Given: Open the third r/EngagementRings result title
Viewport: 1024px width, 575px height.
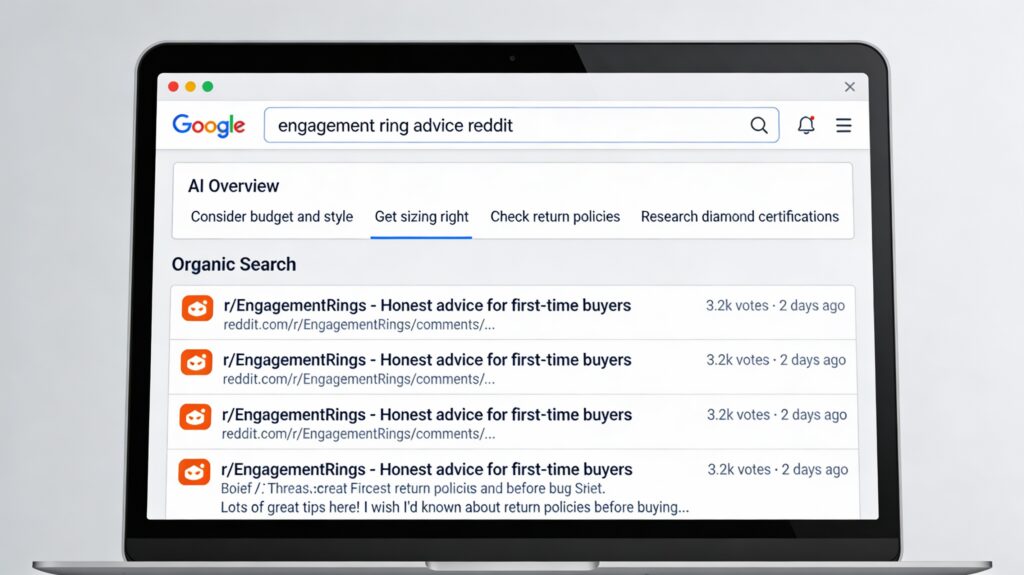Looking at the screenshot, I should (x=427, y=415).
